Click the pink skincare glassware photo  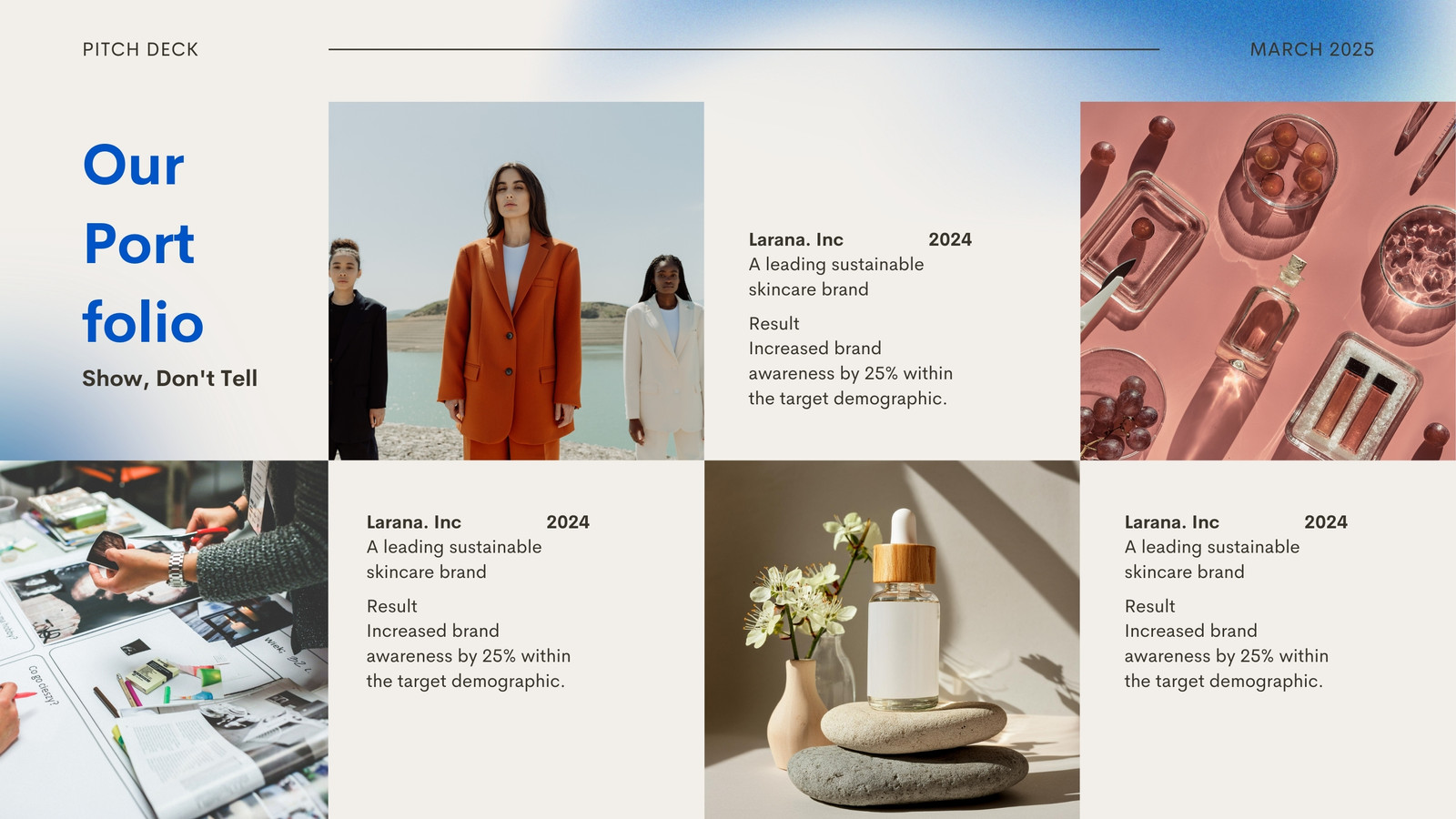pos(1268,281)
